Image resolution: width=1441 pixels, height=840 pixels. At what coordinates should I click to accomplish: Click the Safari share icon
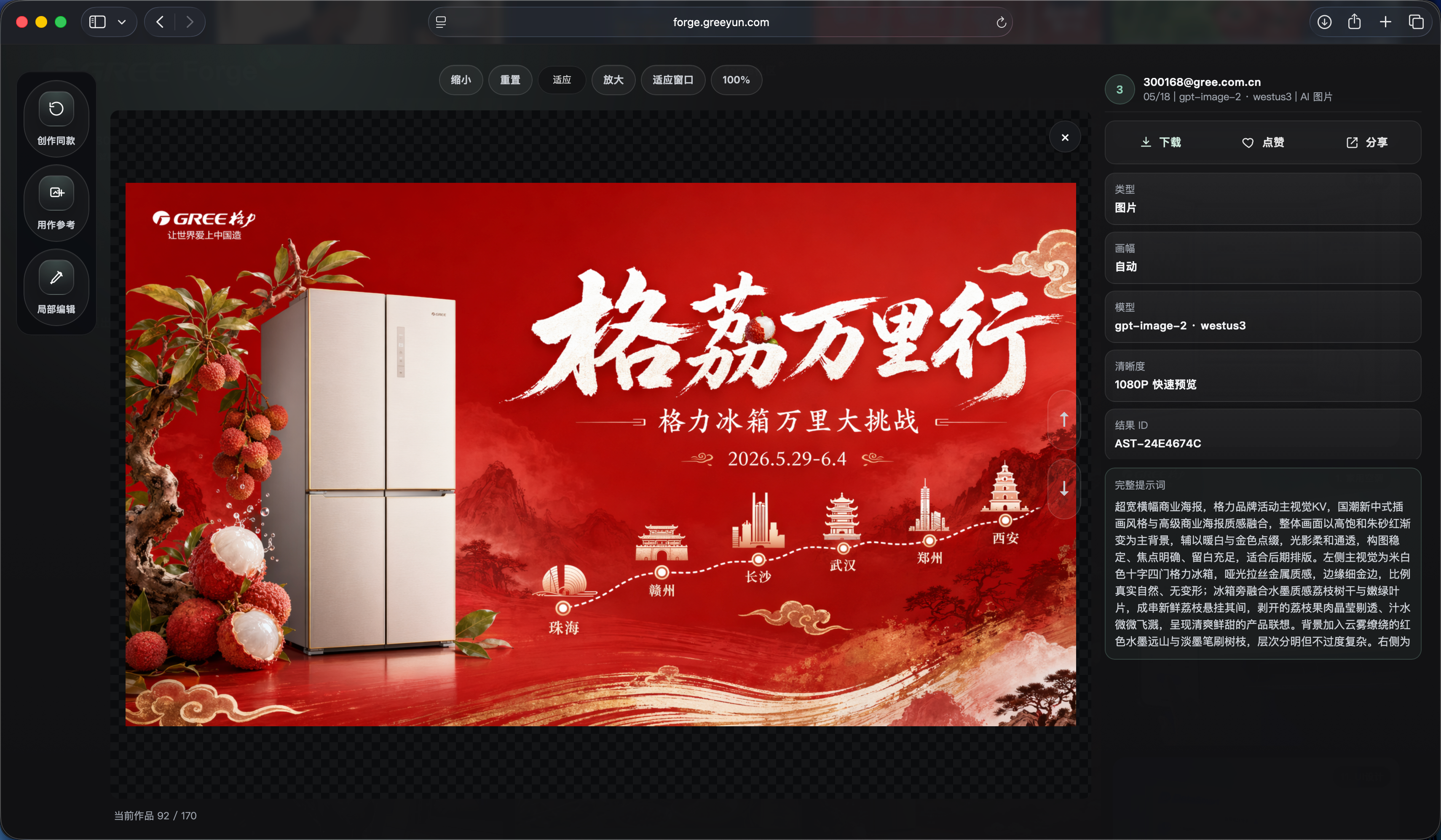(x=1354, y=22)
